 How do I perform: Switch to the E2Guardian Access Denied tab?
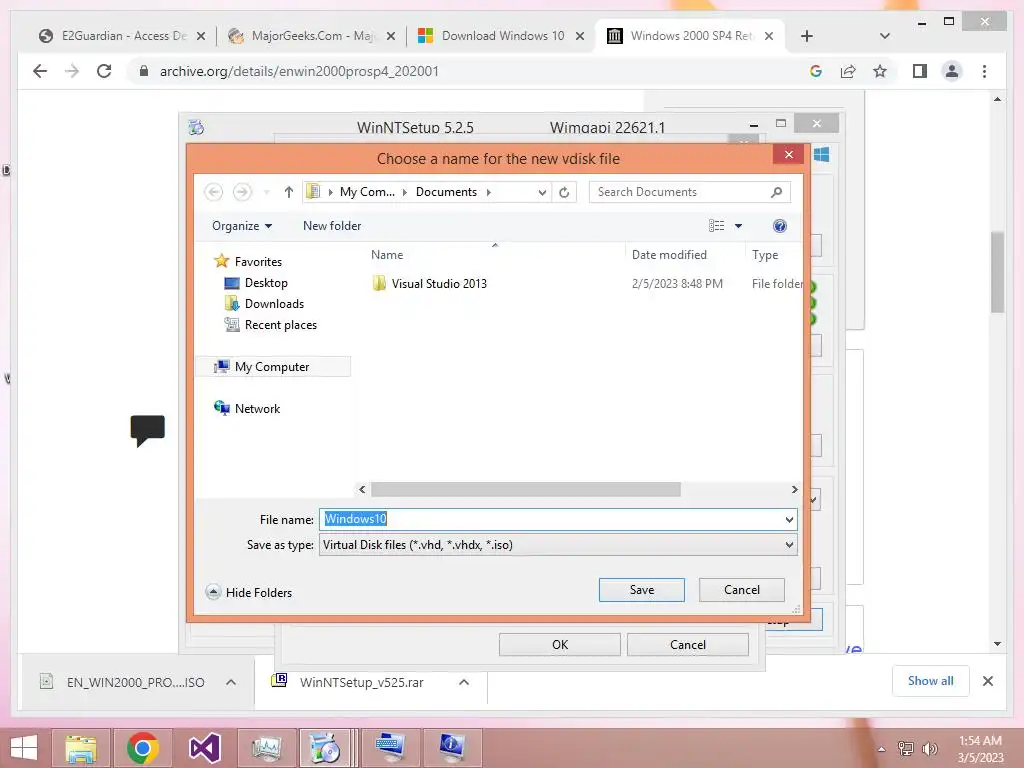[121, 36]
